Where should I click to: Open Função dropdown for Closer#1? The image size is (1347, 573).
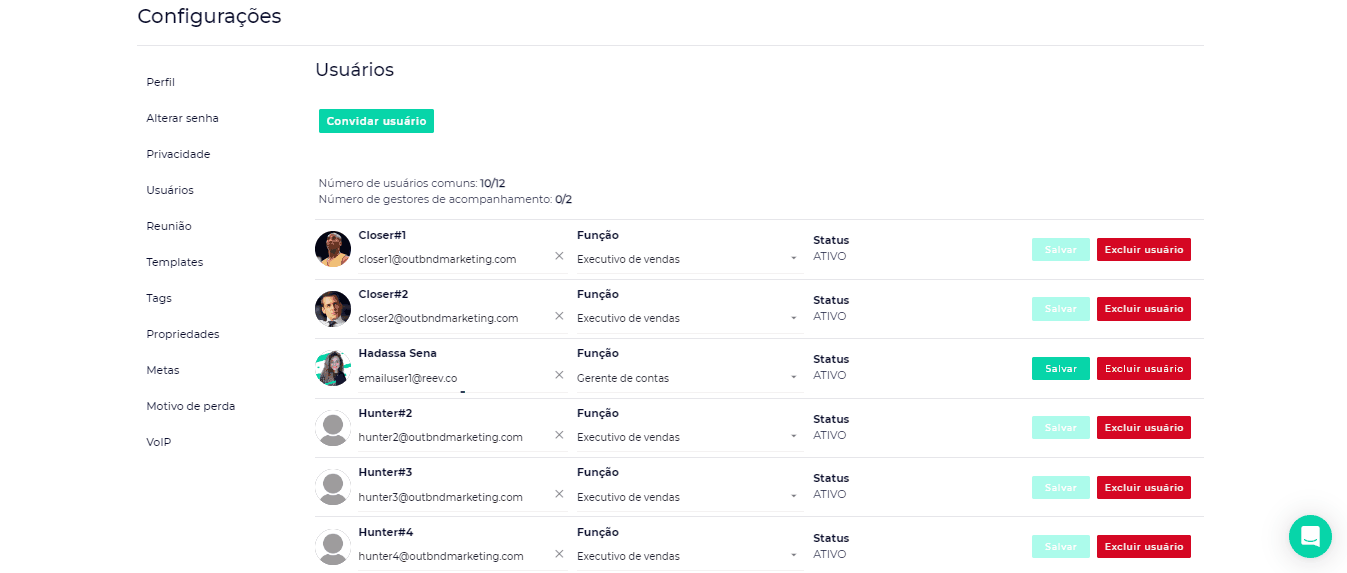(689, 259)
